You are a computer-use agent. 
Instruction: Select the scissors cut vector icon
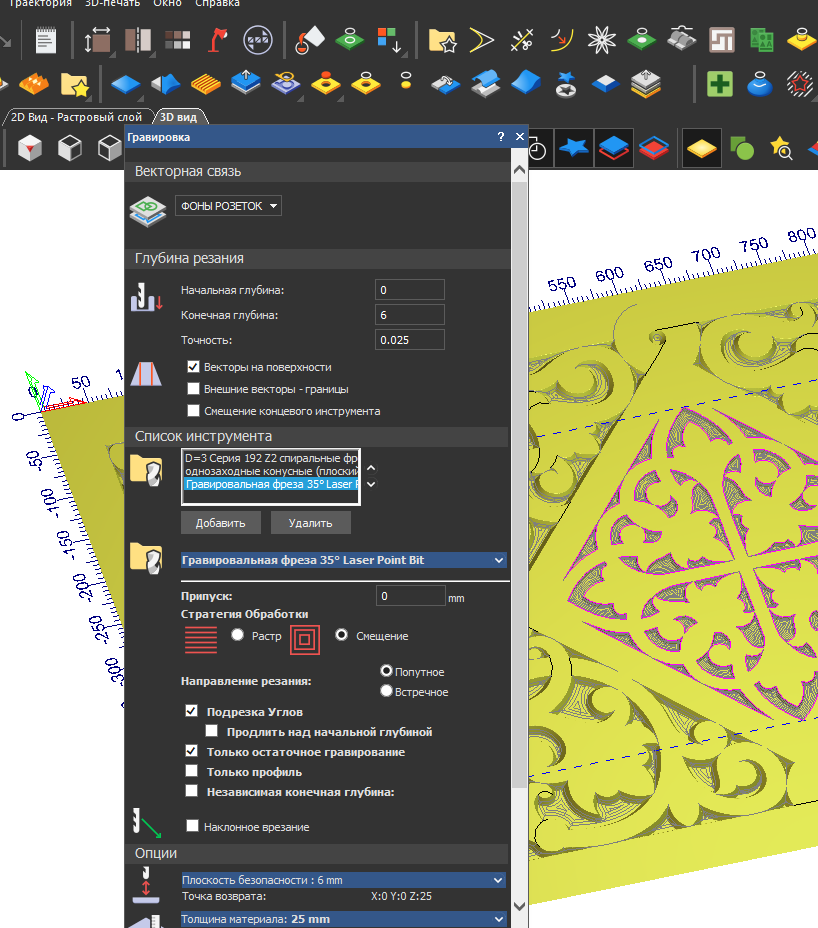[x=522, y=40]
